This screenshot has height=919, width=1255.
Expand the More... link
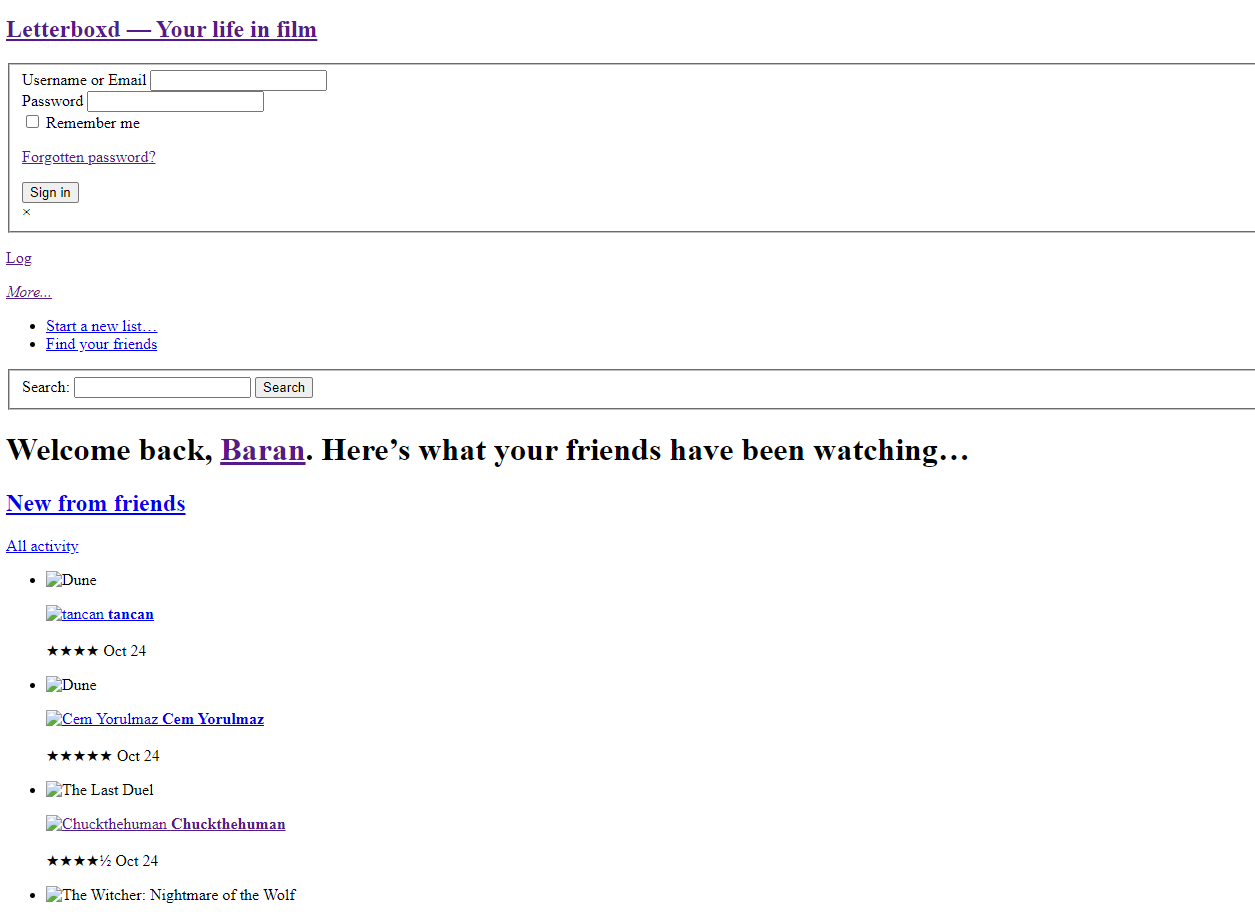pos(29,292)
